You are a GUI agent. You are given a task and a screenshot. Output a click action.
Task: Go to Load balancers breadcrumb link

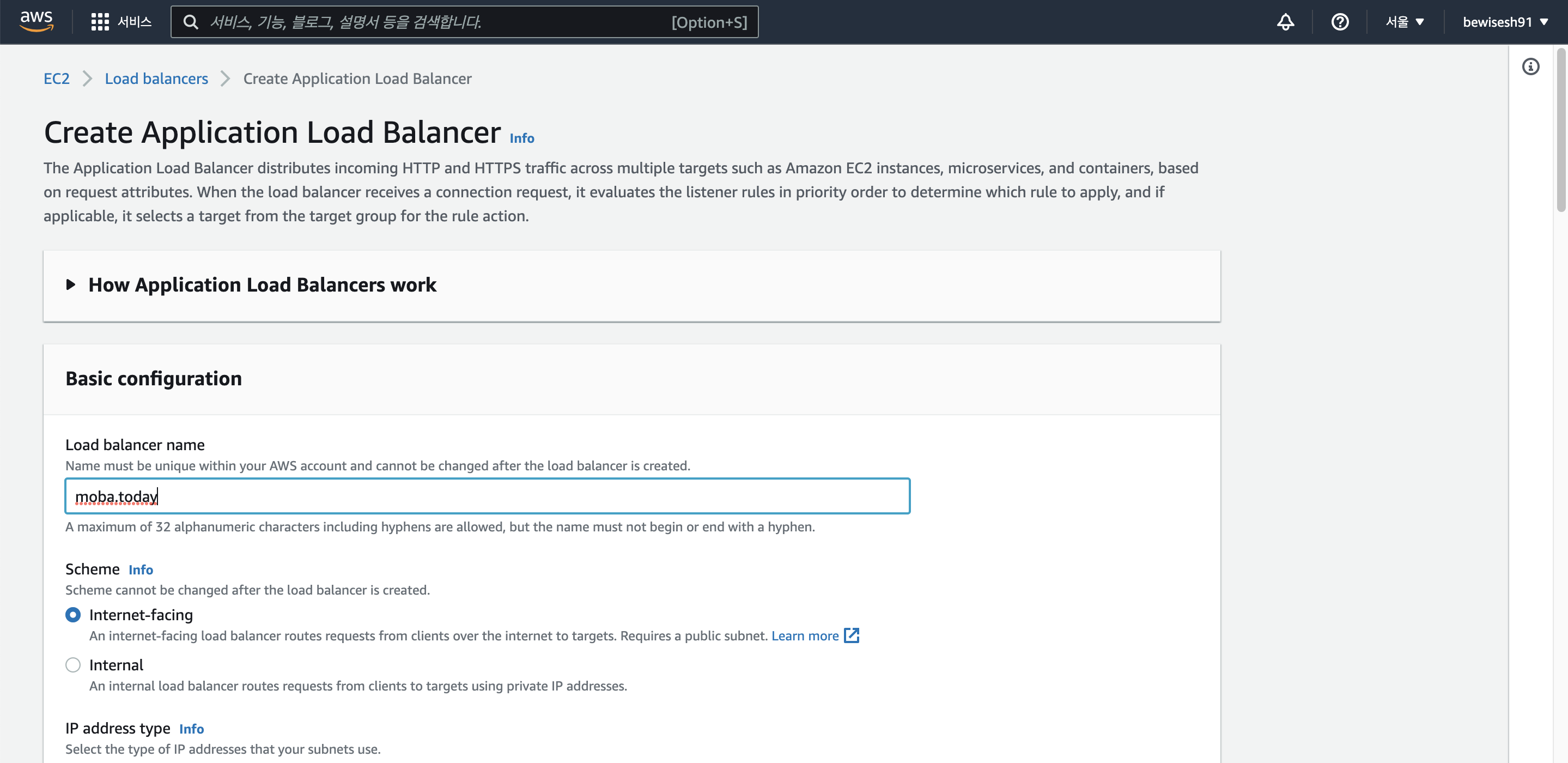point(156,78)
